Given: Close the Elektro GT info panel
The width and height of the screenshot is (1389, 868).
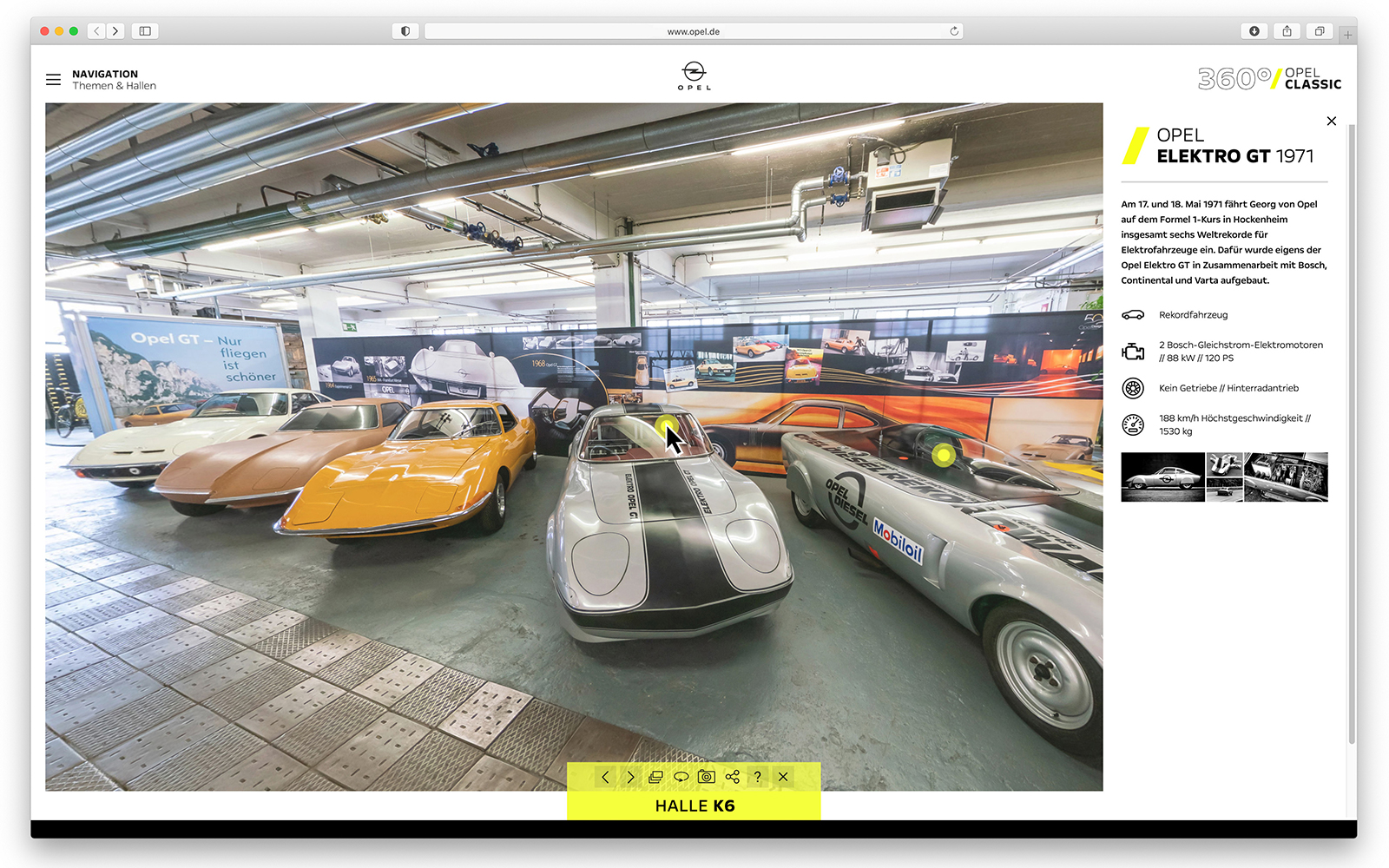Looking at the screenshot, I should tap(1332, 122).
